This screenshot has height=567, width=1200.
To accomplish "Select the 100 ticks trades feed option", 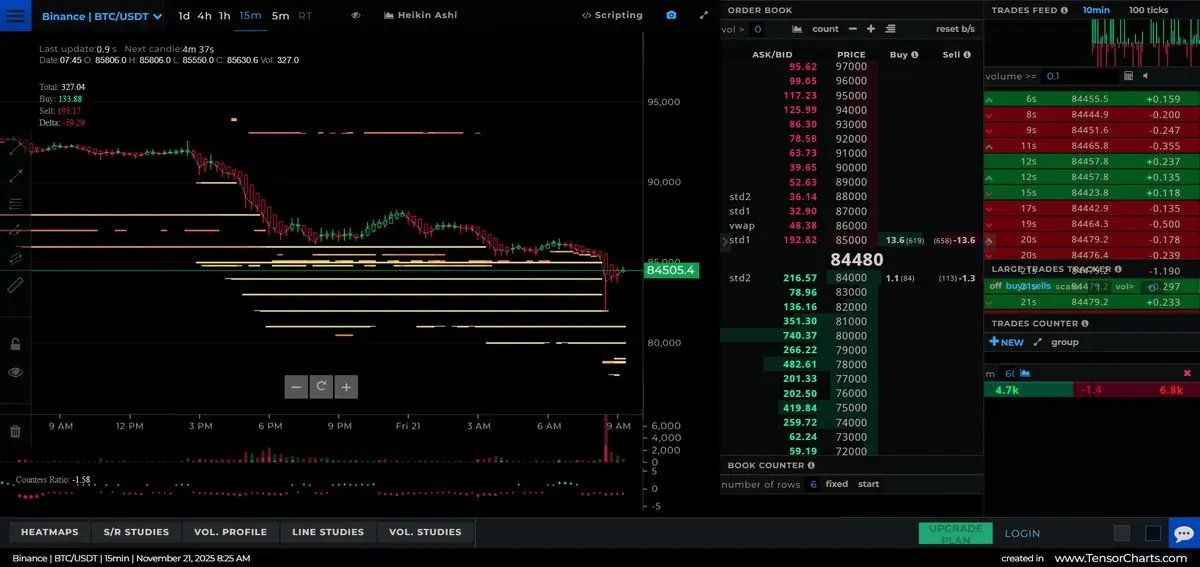I will 1148,10.
